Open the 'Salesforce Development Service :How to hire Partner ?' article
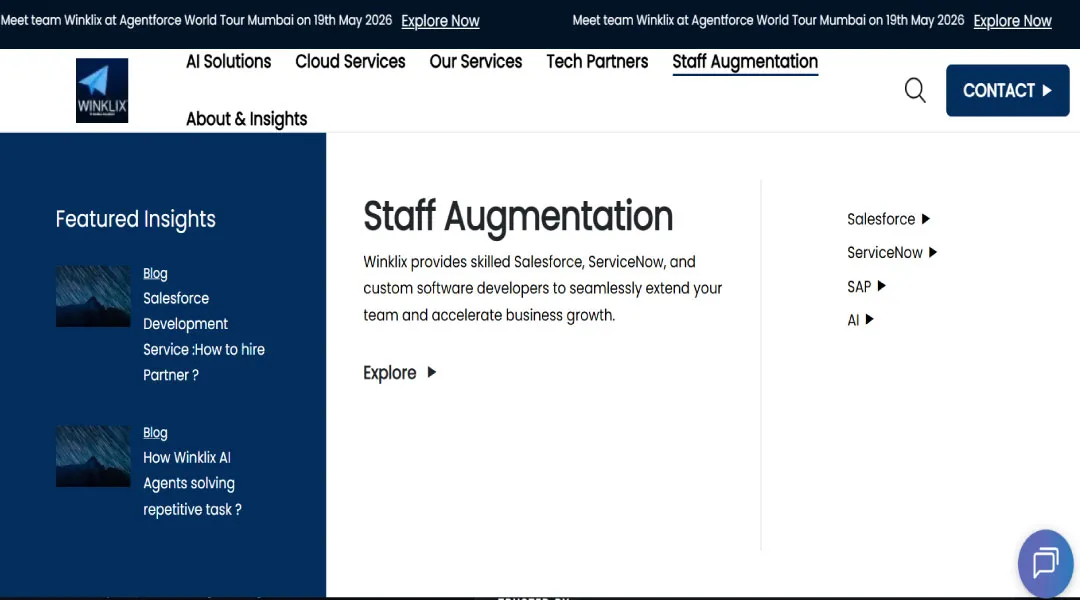 tap(204, 337)
